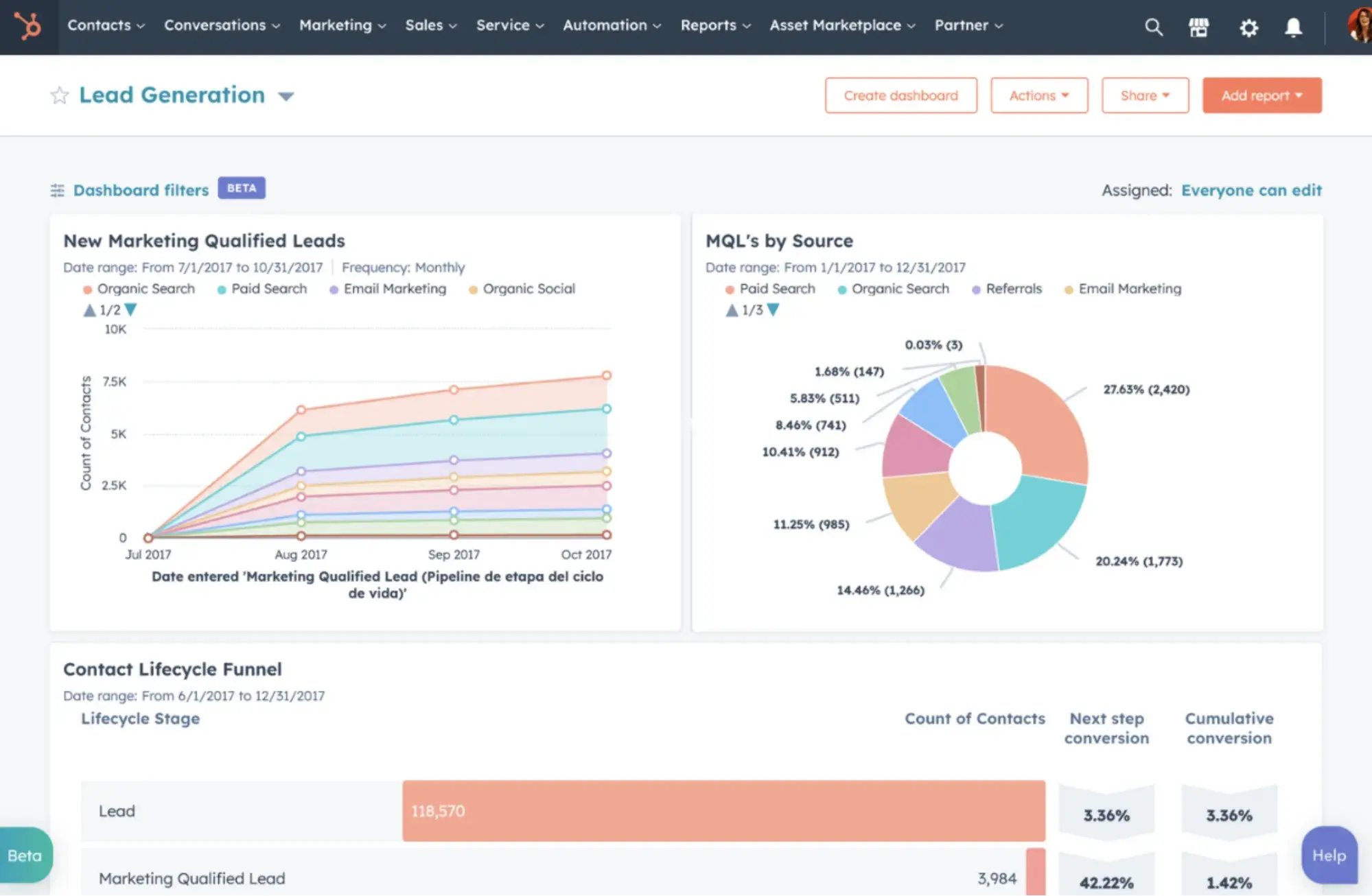
Task: Click the Dashboard filters icon
Action: point(58,191)
